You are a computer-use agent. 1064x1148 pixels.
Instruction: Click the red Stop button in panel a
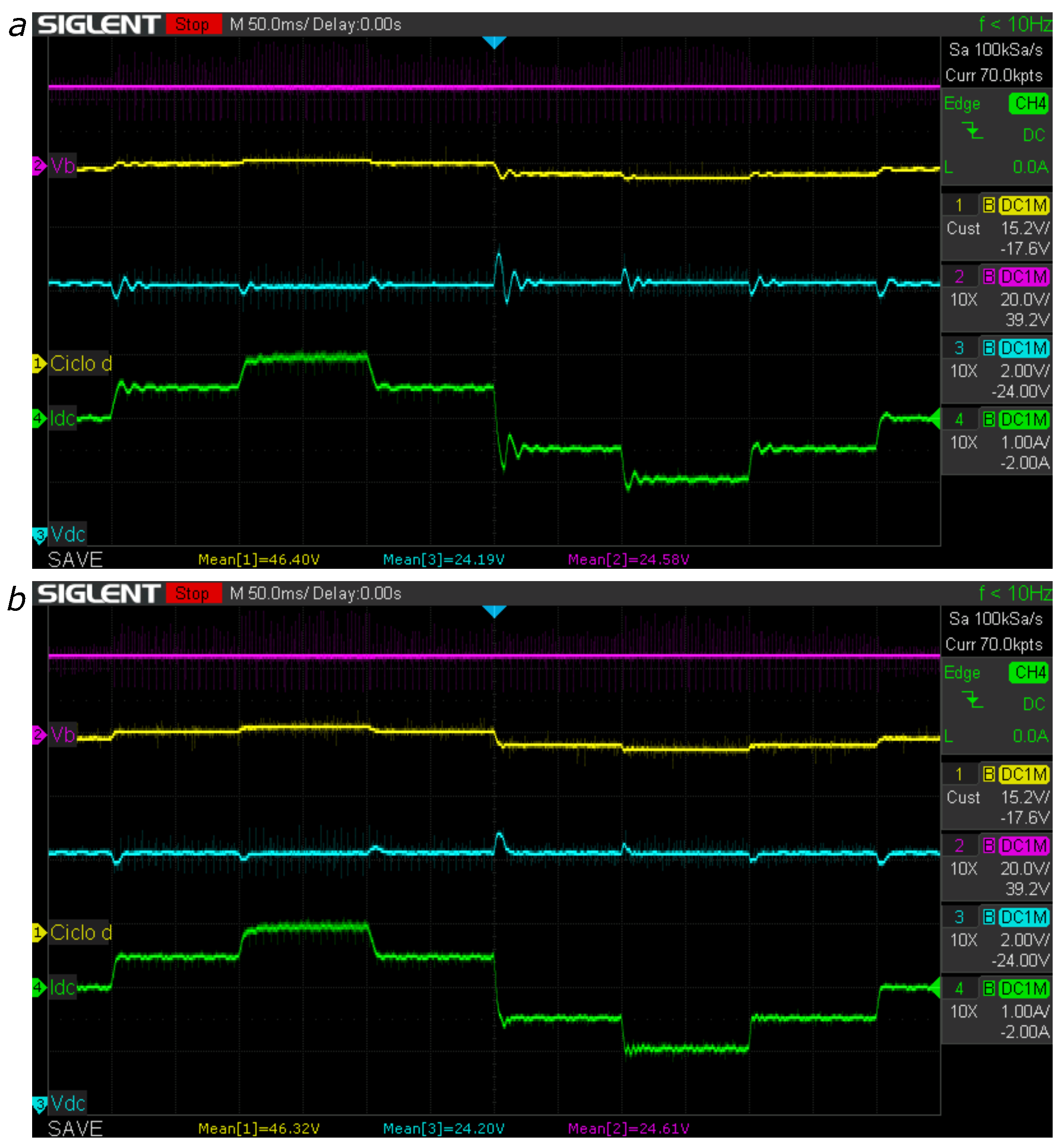point(193,24)
